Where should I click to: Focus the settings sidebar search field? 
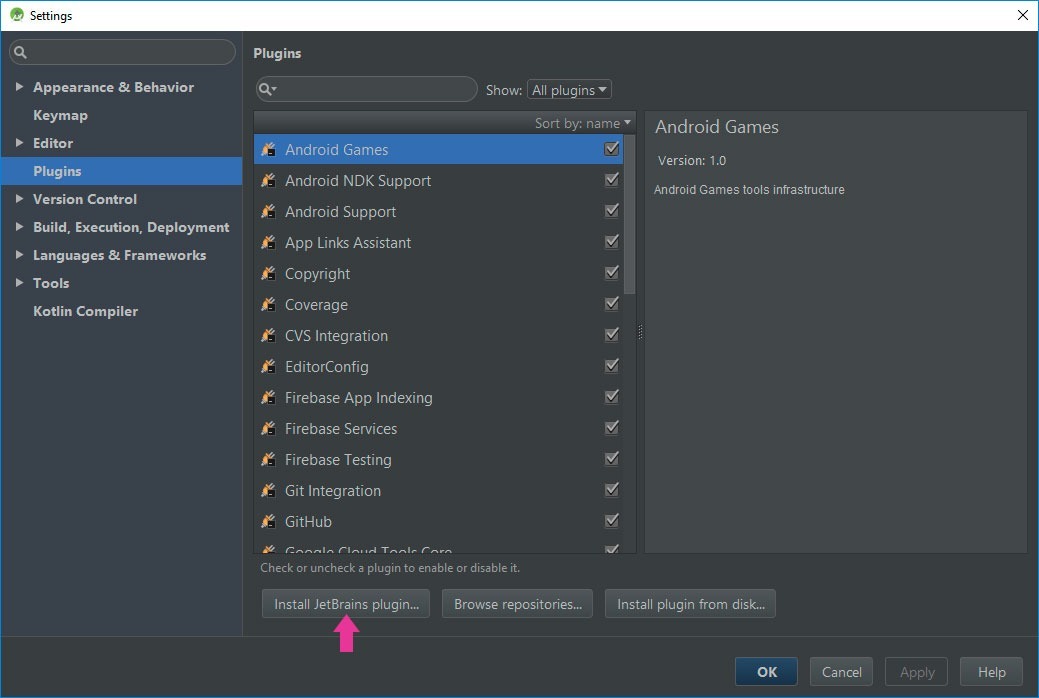click(123, 52)
